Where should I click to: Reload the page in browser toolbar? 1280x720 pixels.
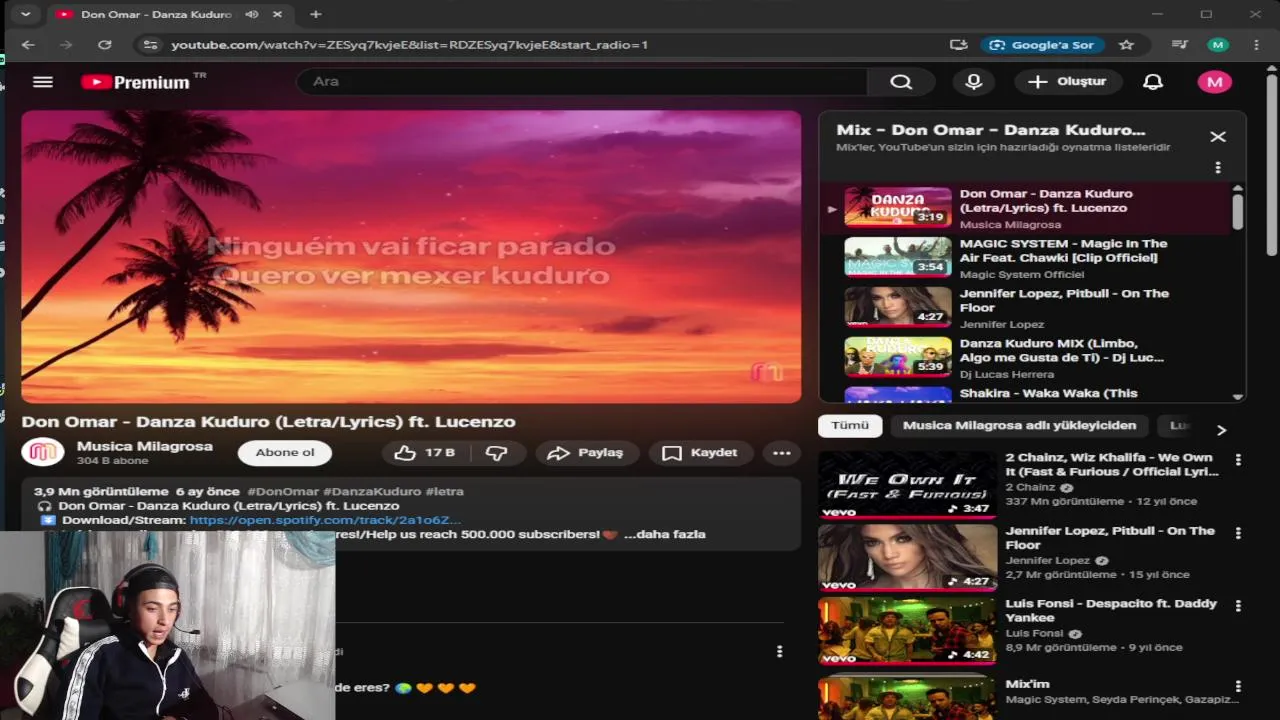pyautogui.click(x=104, y=45)
